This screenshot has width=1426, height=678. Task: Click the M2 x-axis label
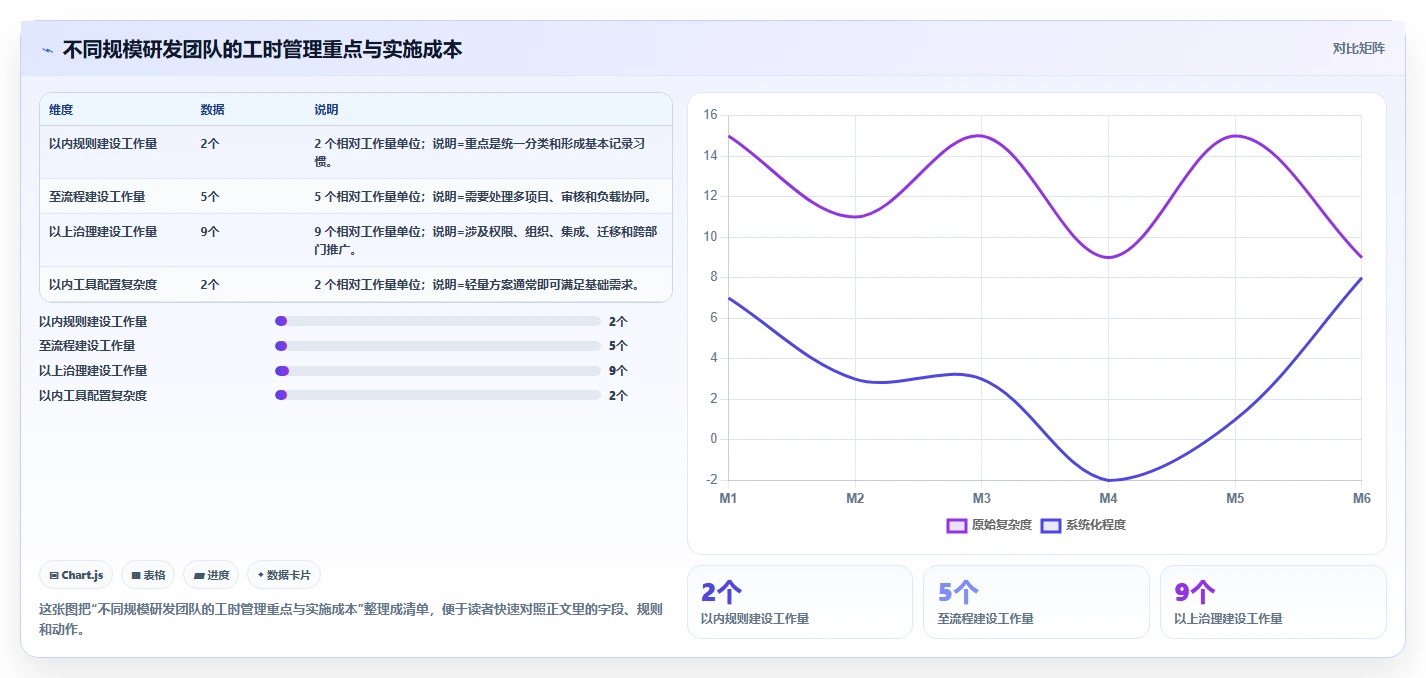click(x=855, y=498)
